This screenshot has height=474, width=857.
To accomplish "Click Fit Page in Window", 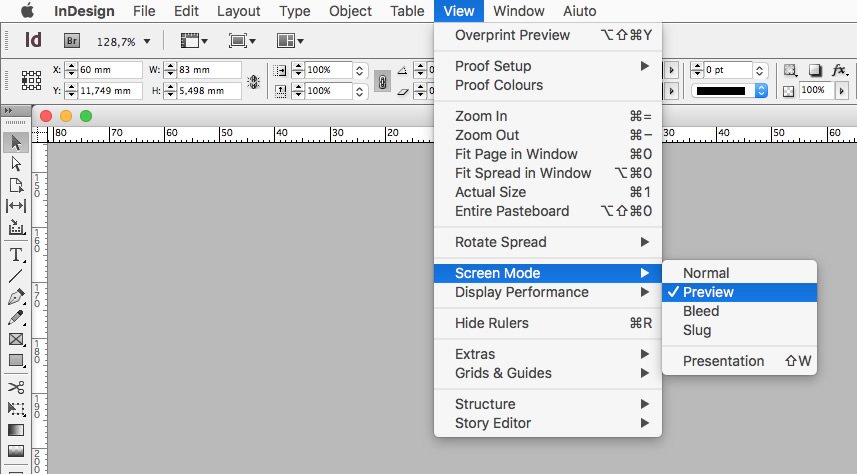I will [548, 154].
